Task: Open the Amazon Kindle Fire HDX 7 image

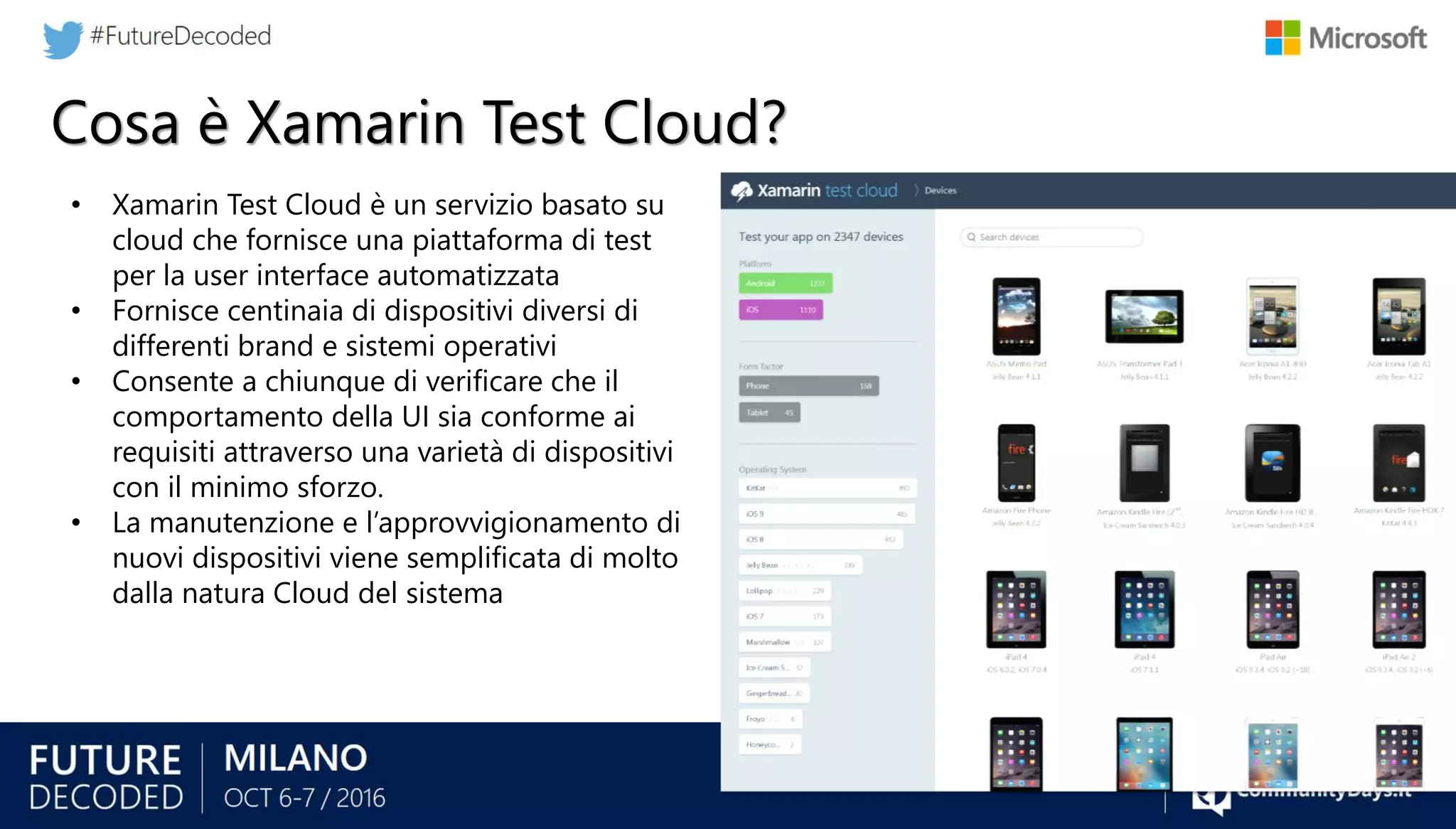Action: click(x=1399, y=463)
